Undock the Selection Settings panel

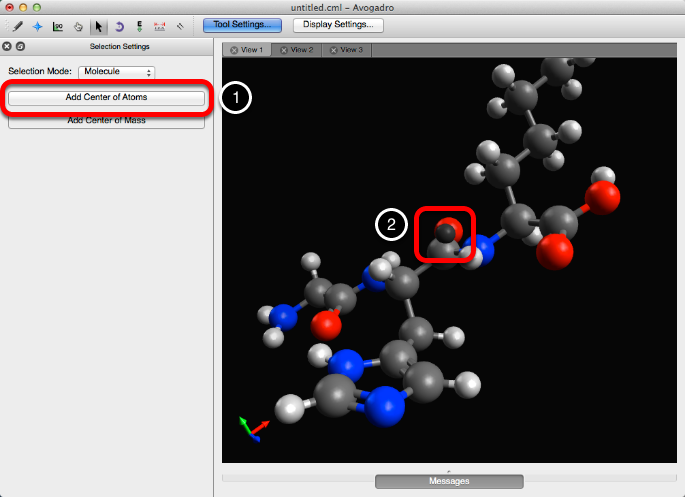pos(20,47)
